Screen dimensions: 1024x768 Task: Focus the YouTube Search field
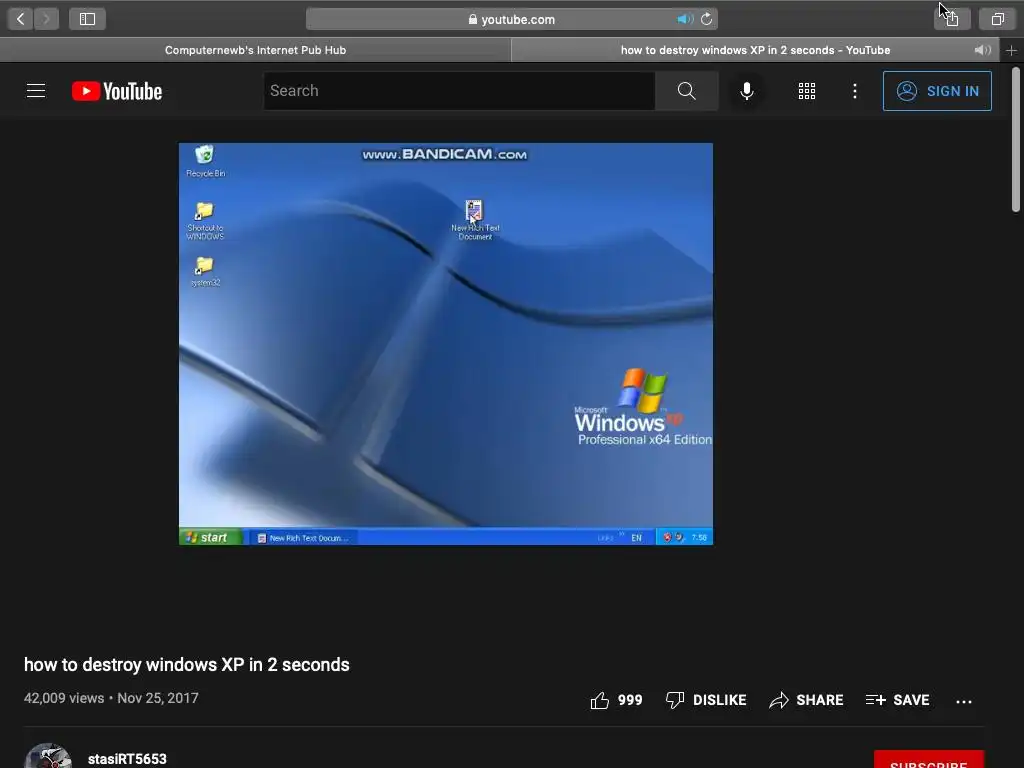[459, 91]
